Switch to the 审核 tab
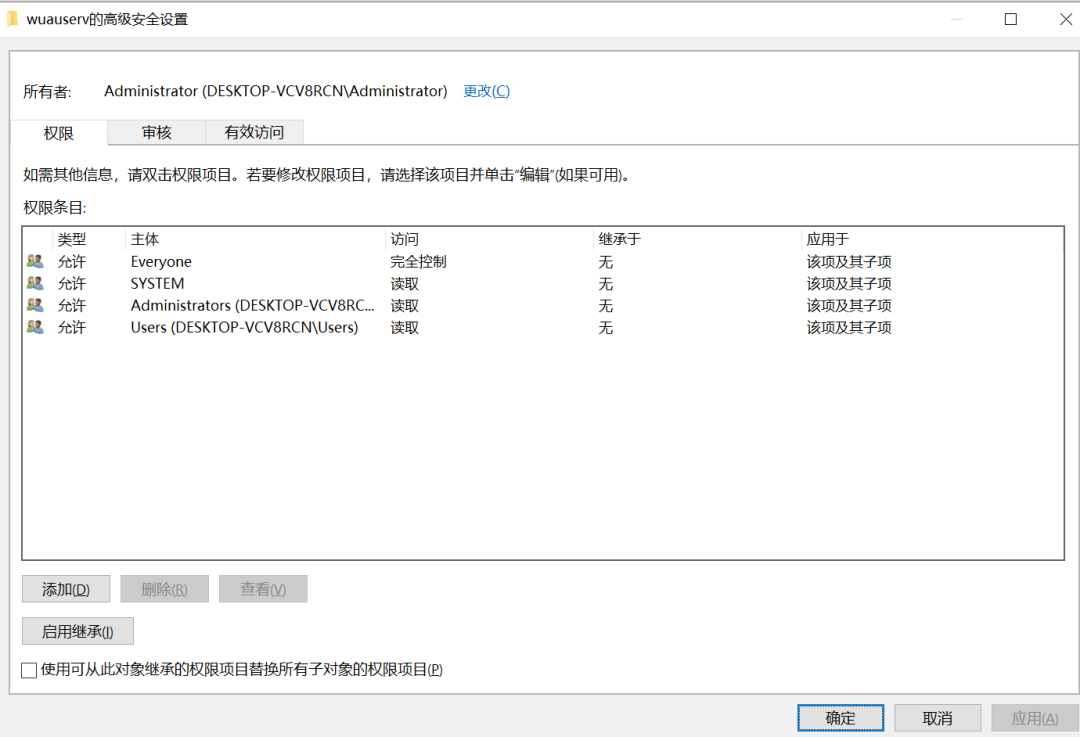The height and width of the screenshot is (737, 1080). click(x=156, y=132)
